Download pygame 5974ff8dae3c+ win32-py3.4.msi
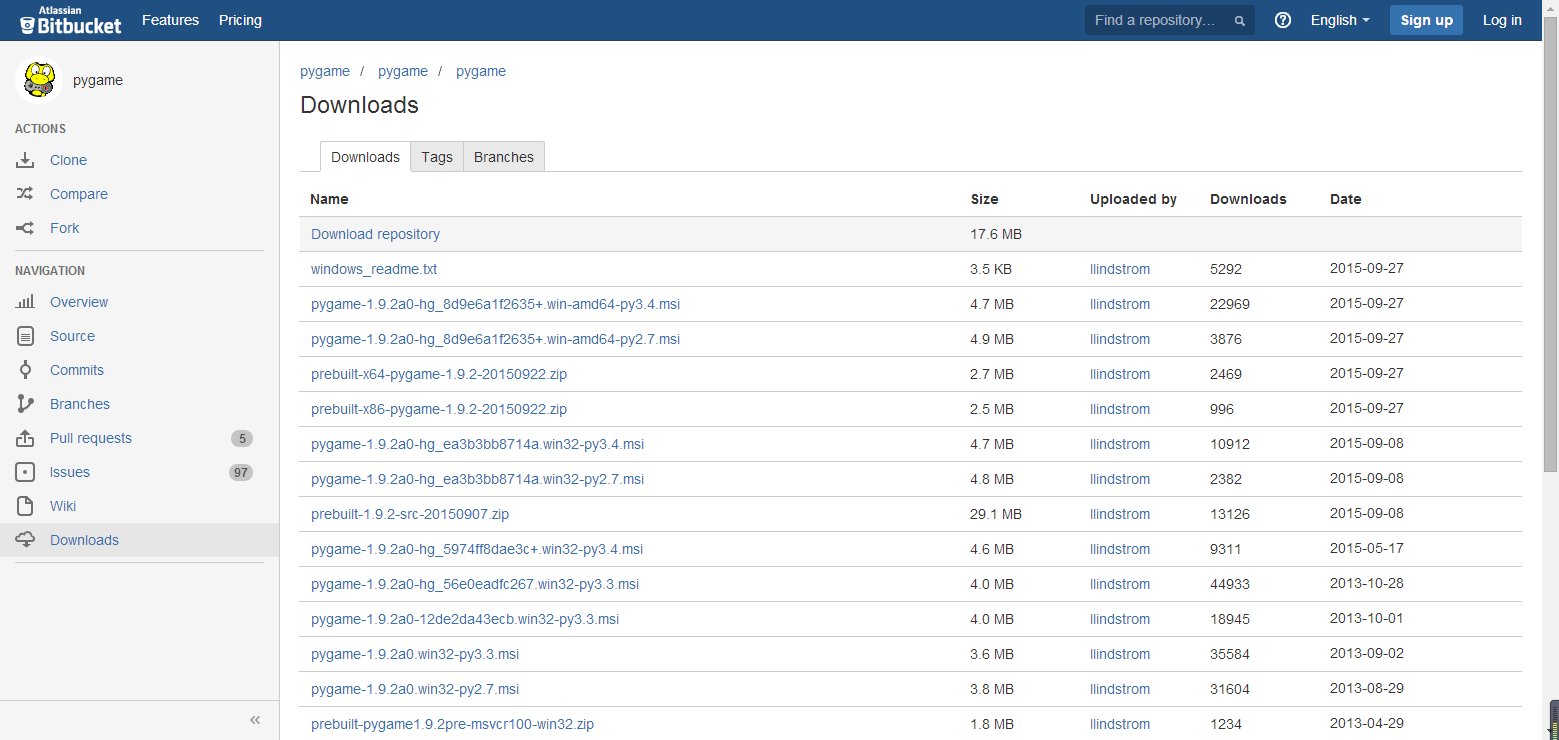Screen dimensions: 1559x740 pyautogui.click(x=477, y=549)
